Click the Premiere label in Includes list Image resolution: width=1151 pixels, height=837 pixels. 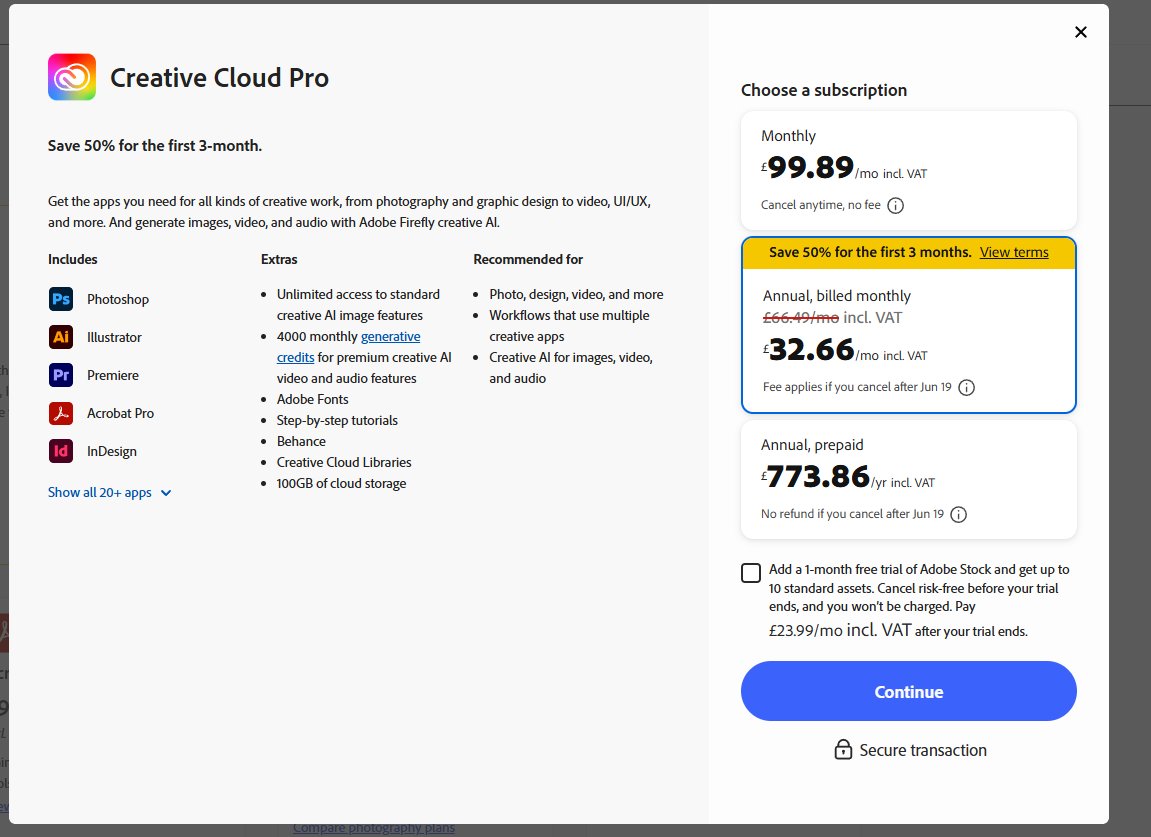click(113, 375)
